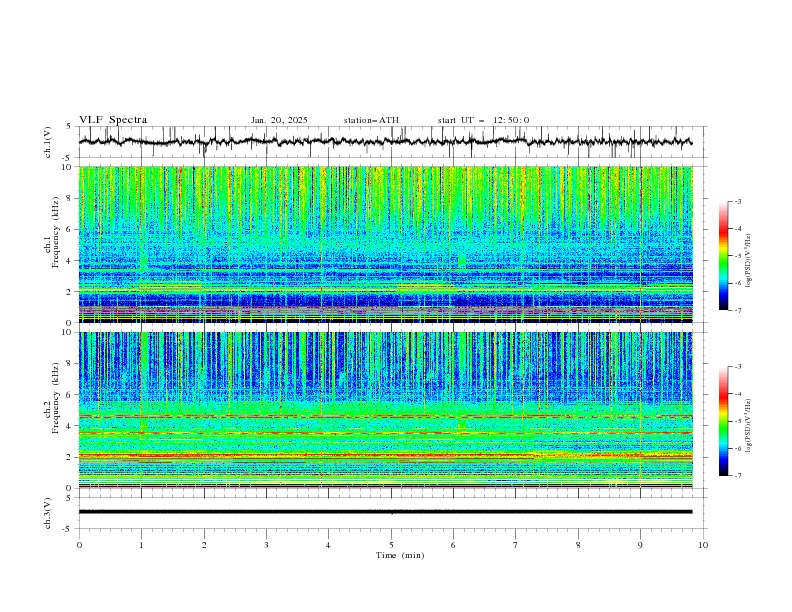792x612 pixels.
Task: Click time axis tick label 5
Action: tap(391, 545)
